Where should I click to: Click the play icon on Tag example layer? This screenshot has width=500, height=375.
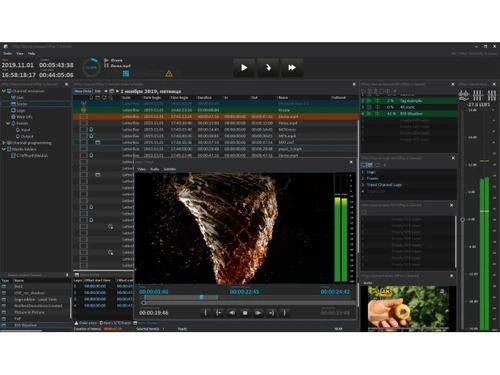369,101
